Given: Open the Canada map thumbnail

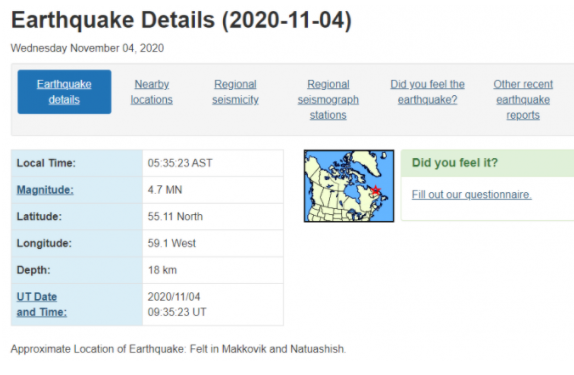Looking at the screenshot, I should [349, 186].
